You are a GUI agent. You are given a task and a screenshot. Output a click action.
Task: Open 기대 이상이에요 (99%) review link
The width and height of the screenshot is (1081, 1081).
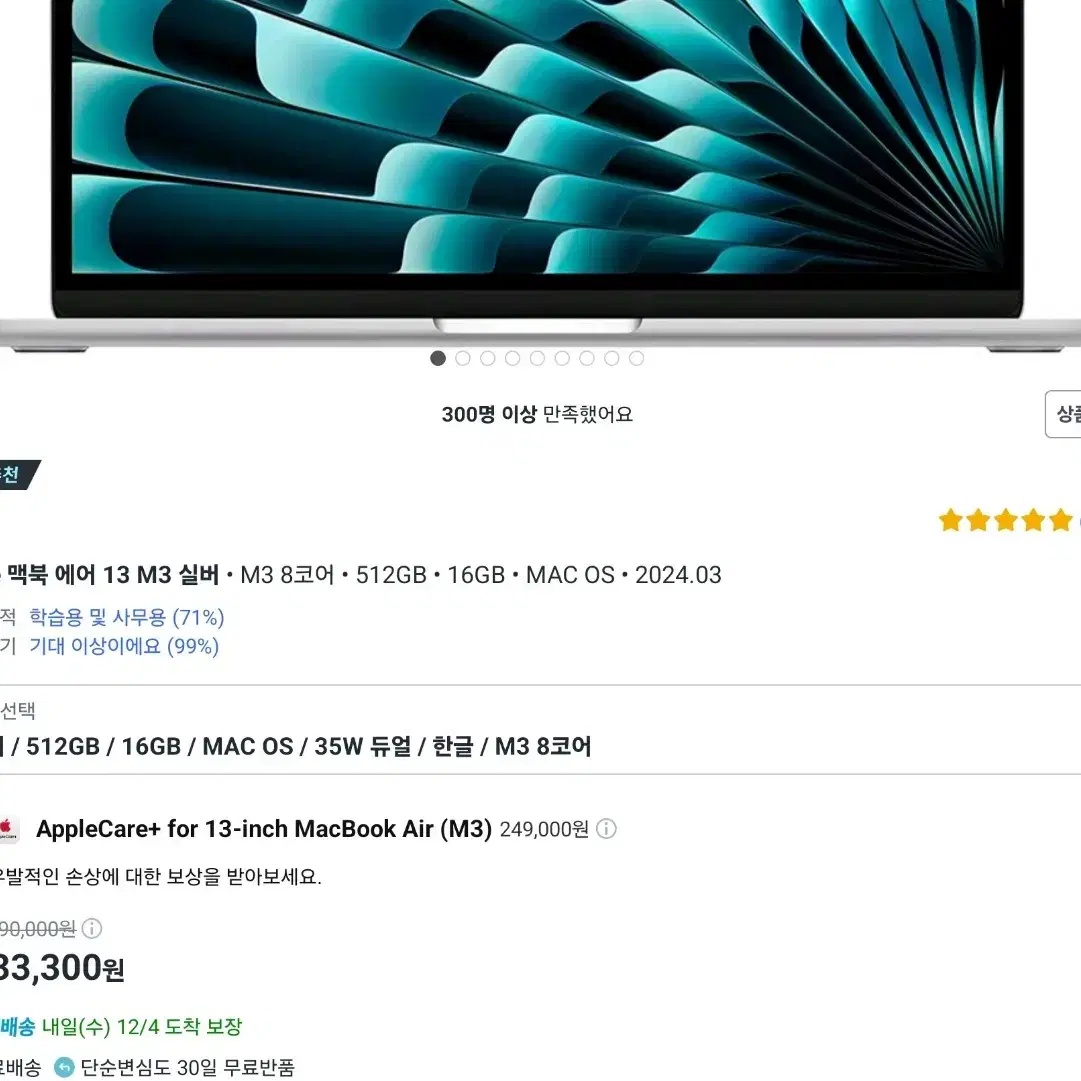124,646
